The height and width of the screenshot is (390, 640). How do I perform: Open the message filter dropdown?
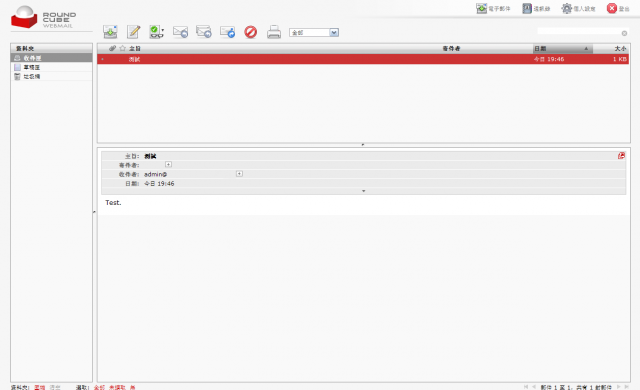coord(314,33)
